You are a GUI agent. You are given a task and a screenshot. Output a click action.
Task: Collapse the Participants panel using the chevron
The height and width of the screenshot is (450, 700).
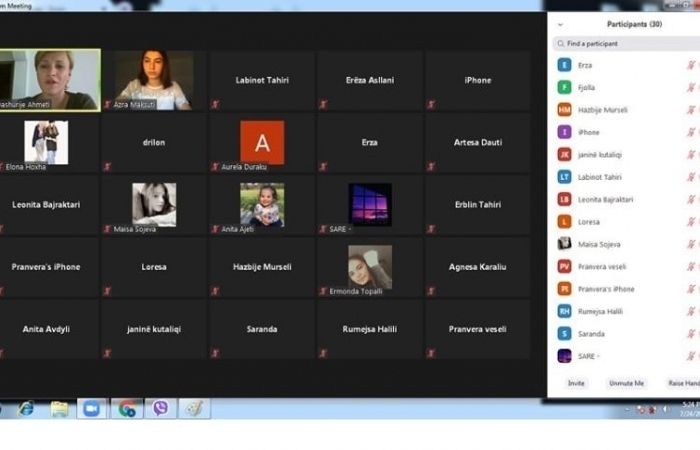tap(560, 24)
